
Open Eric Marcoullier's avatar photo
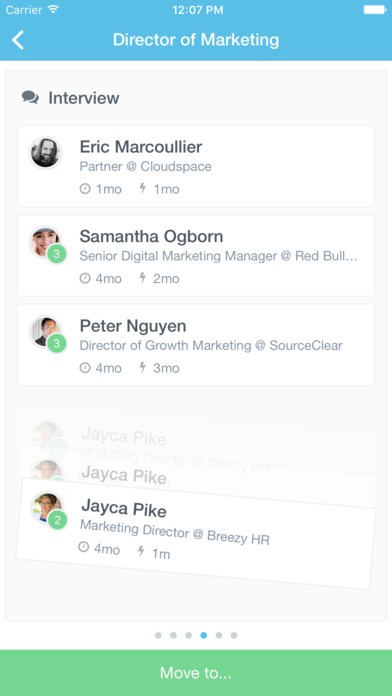pos(45,153)
